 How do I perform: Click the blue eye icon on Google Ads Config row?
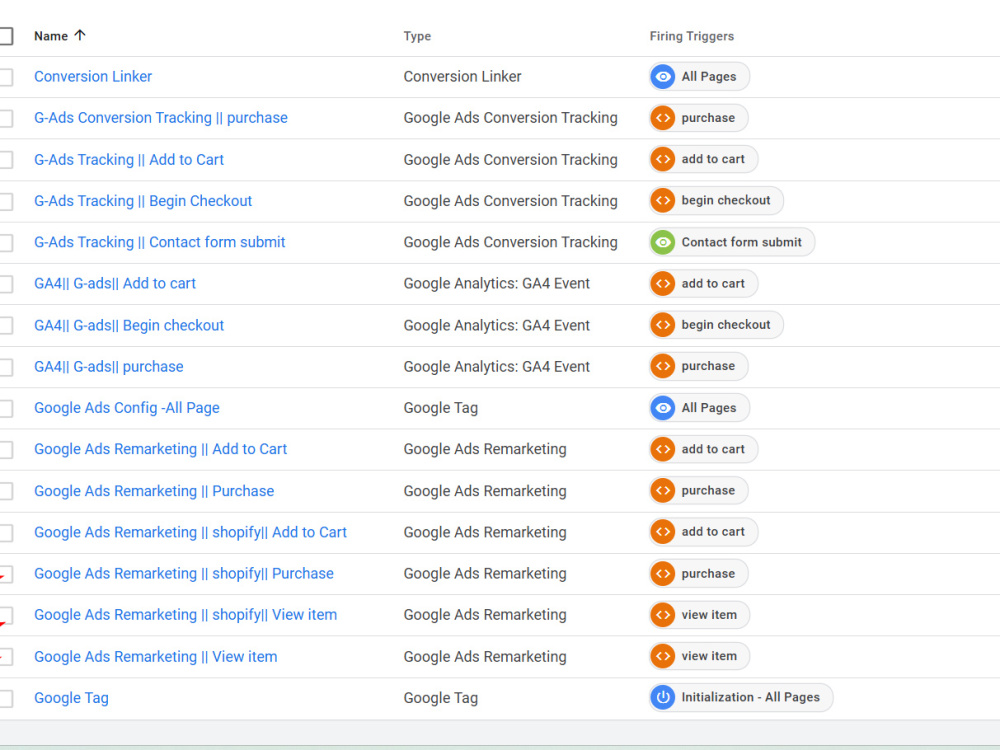pyautogui.click(x=663, y=408)
